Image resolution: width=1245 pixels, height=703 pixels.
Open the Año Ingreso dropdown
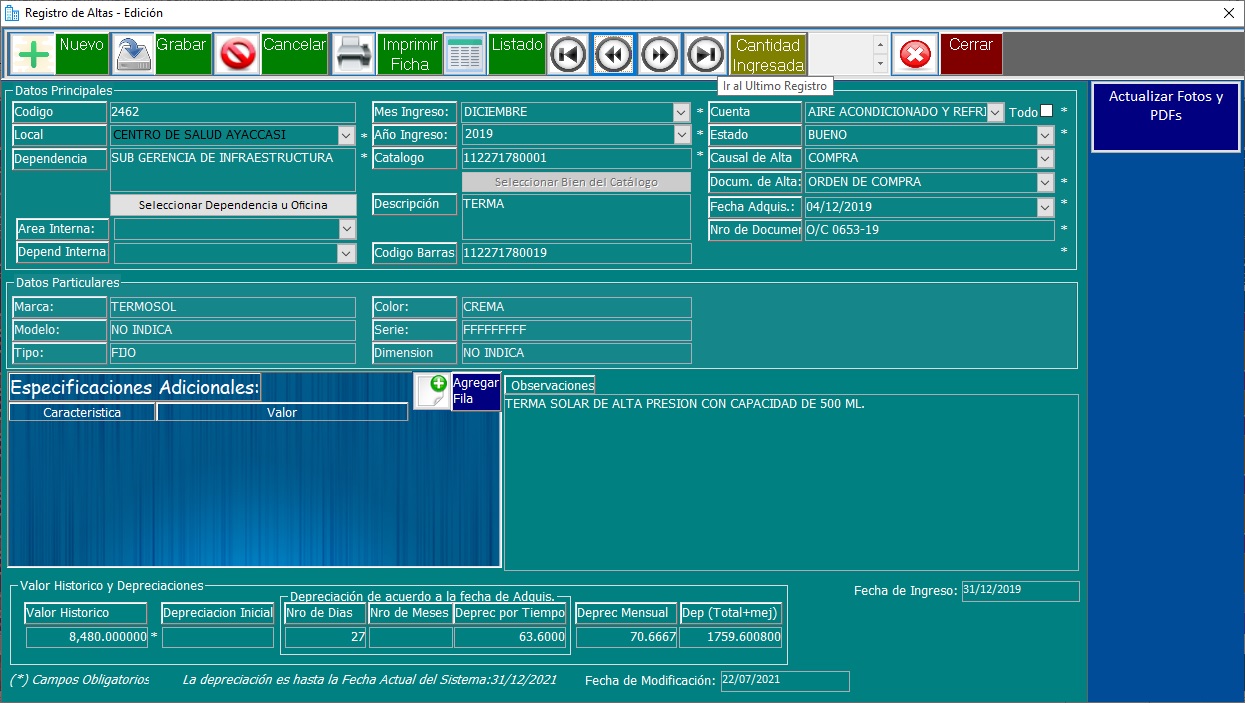pos(682,135)
